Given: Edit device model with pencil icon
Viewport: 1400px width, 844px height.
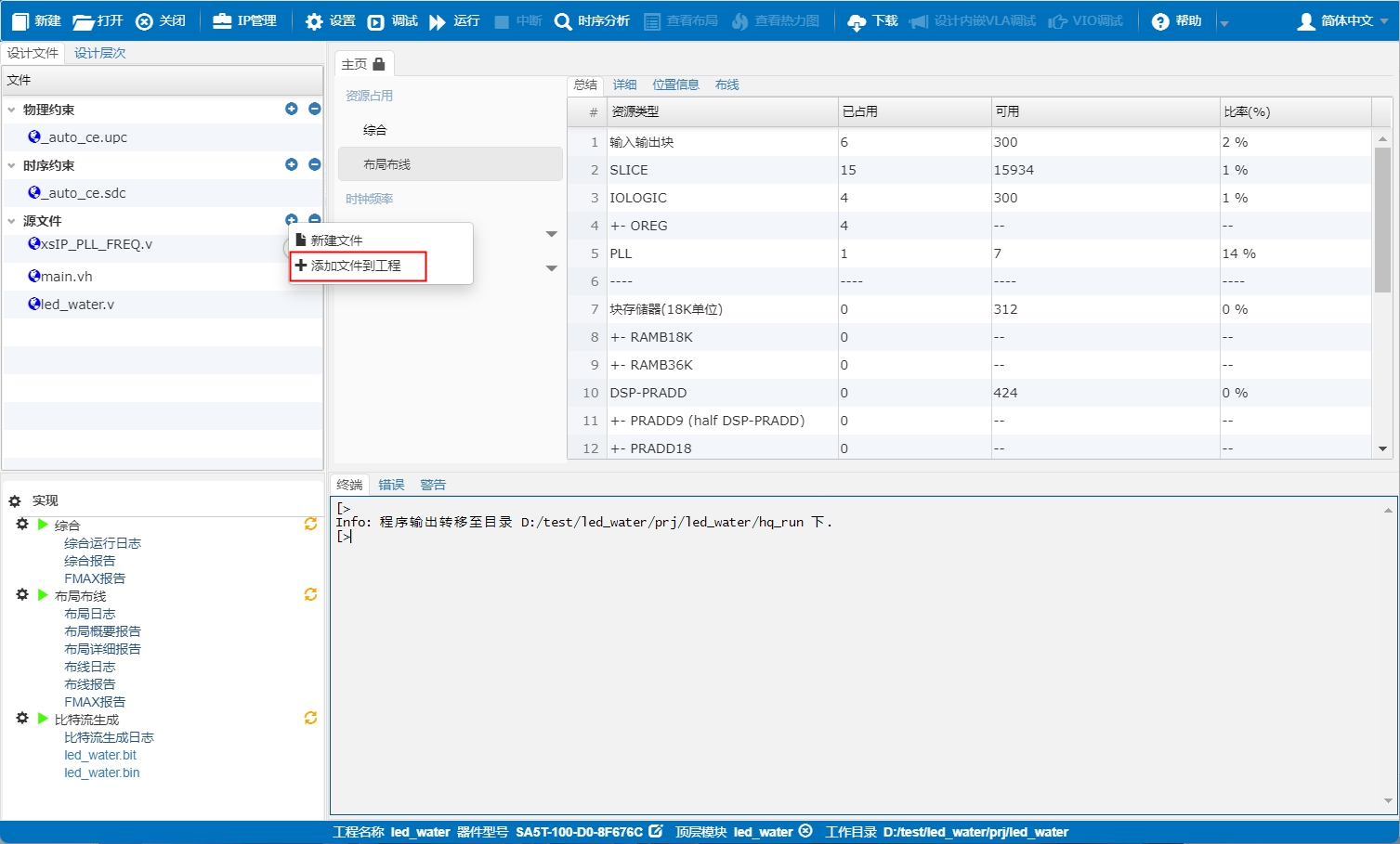Looking at the screenshot, I should tap(656, 831).
